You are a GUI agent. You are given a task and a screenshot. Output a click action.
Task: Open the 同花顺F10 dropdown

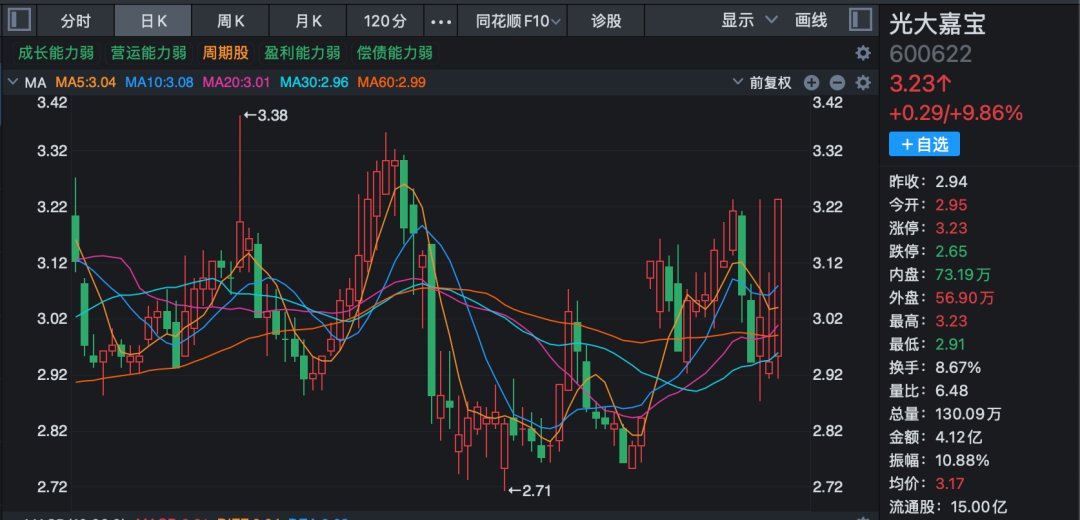point(517,21)
